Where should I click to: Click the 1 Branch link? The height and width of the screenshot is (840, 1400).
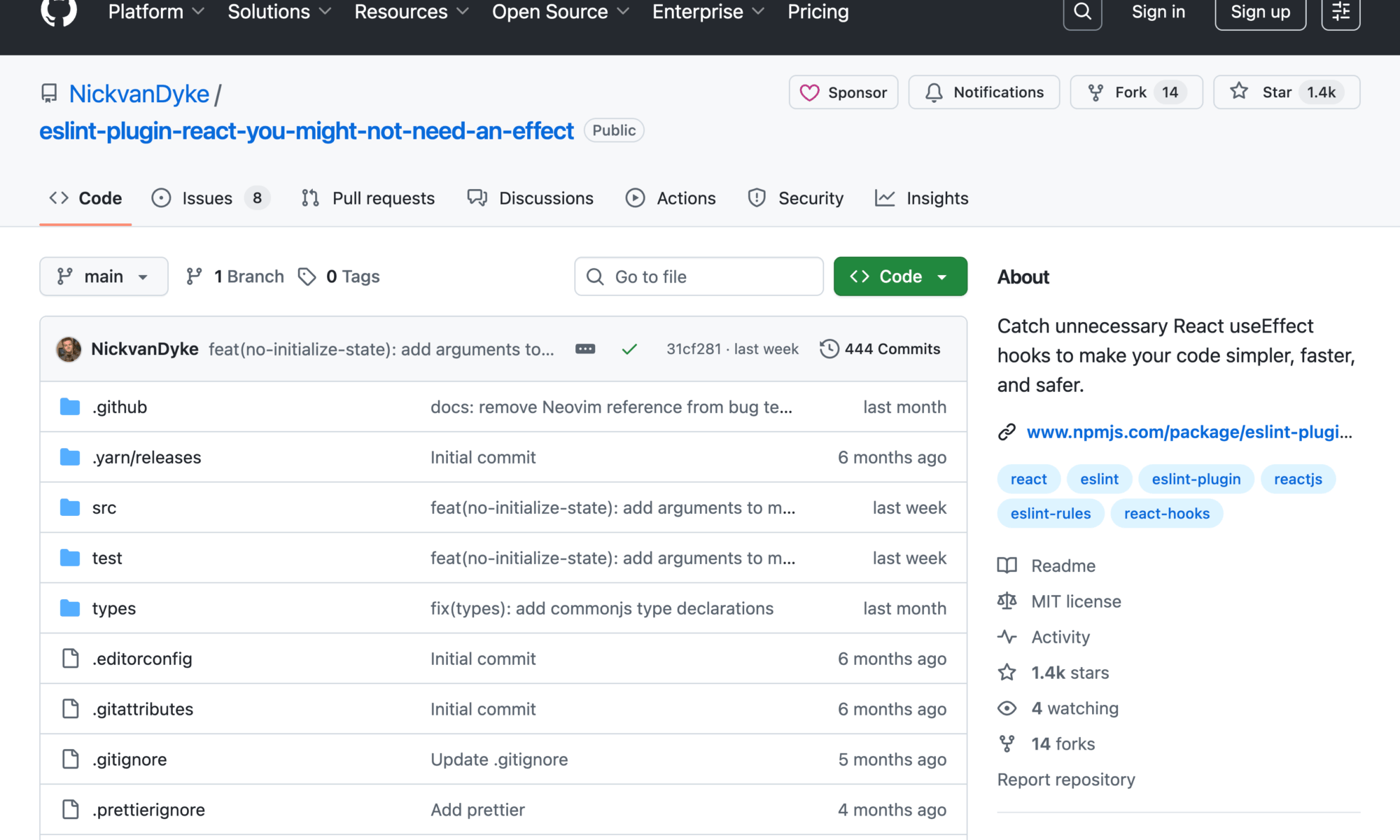(x=235, y=276)
